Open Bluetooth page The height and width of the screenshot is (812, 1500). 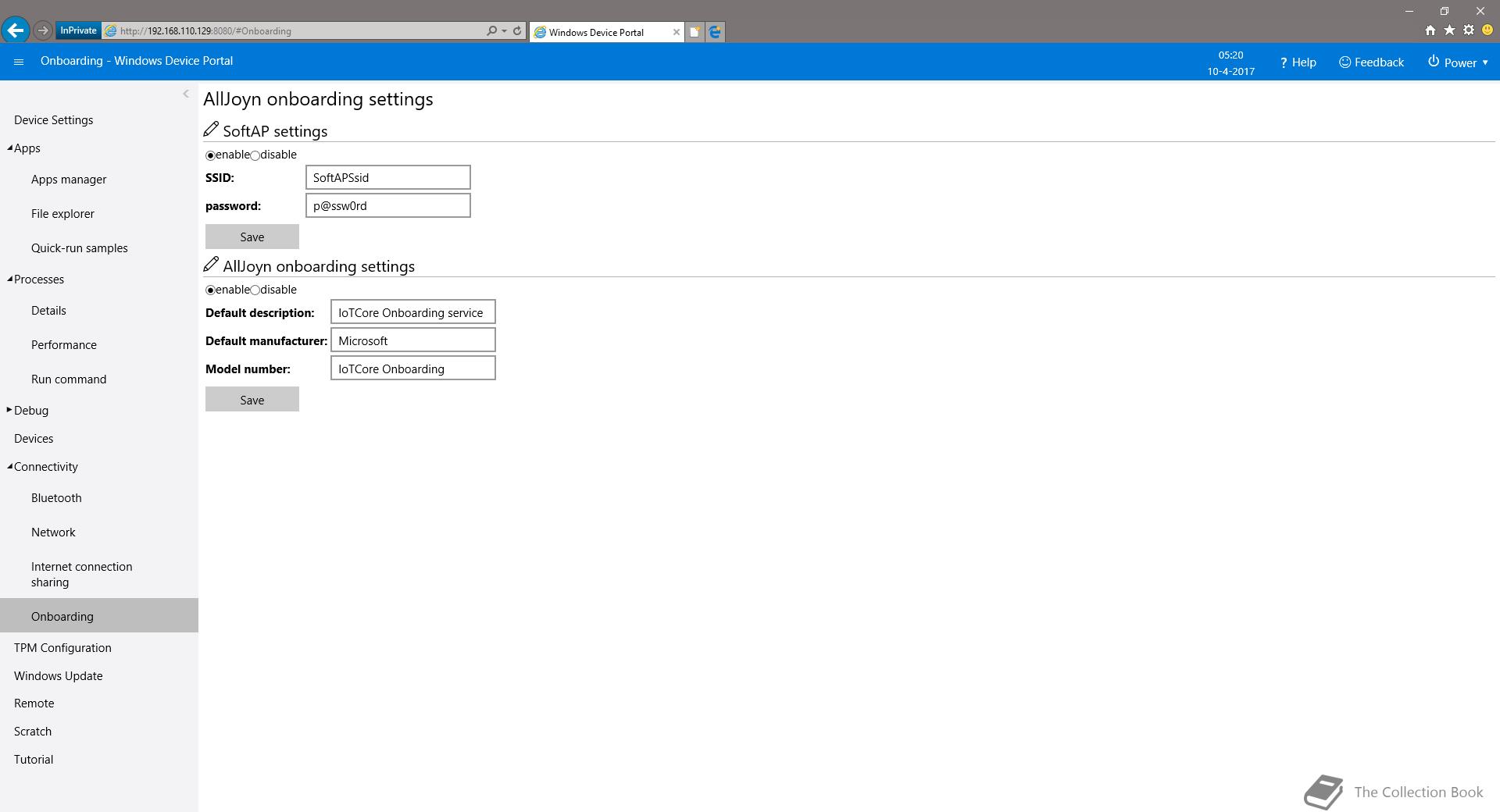tap(56, 497)
